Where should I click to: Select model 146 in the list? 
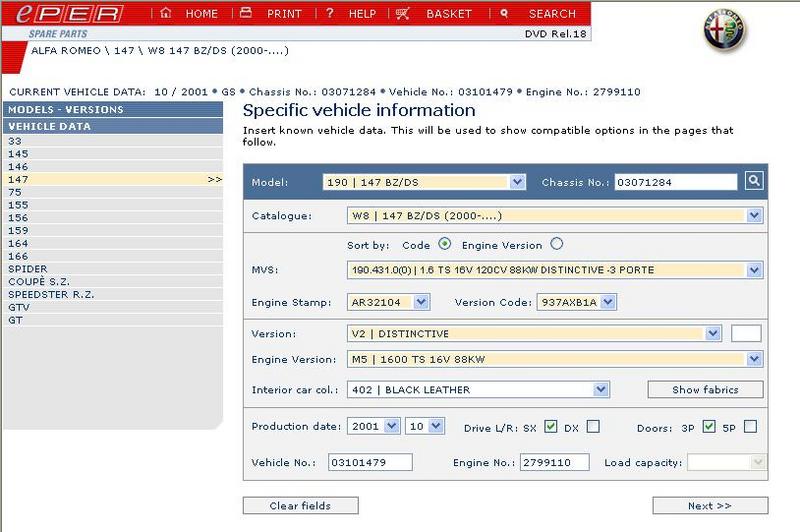click(113, 167)
